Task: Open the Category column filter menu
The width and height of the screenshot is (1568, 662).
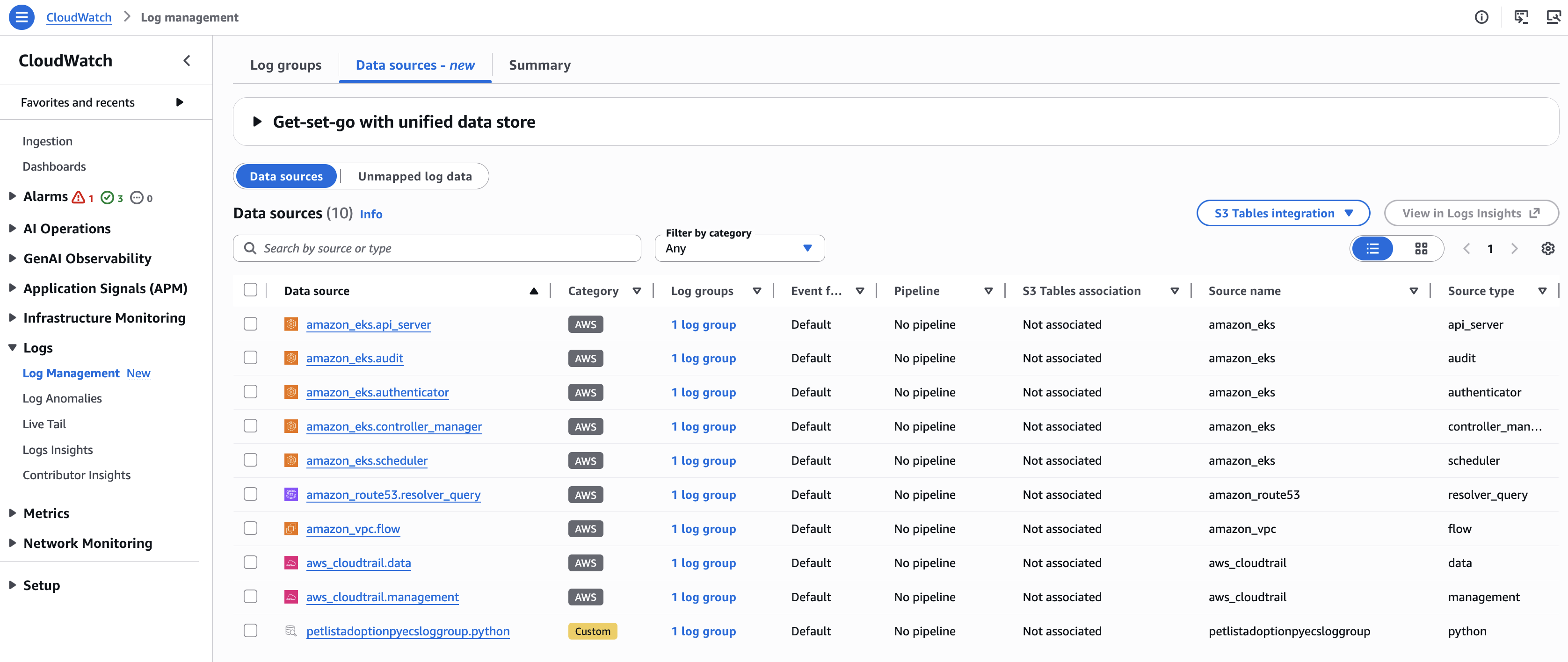Action: [x=637, y=291]
